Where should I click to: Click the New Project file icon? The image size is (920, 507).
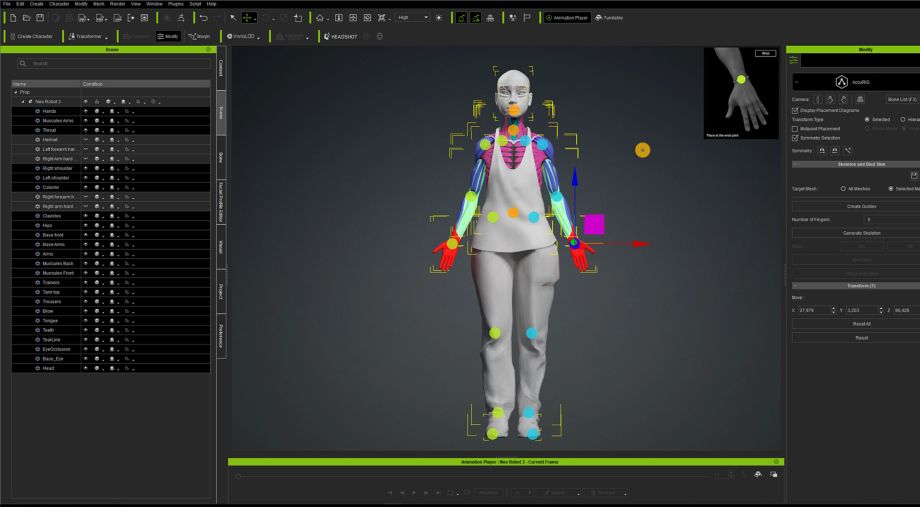tap(13, 18)
